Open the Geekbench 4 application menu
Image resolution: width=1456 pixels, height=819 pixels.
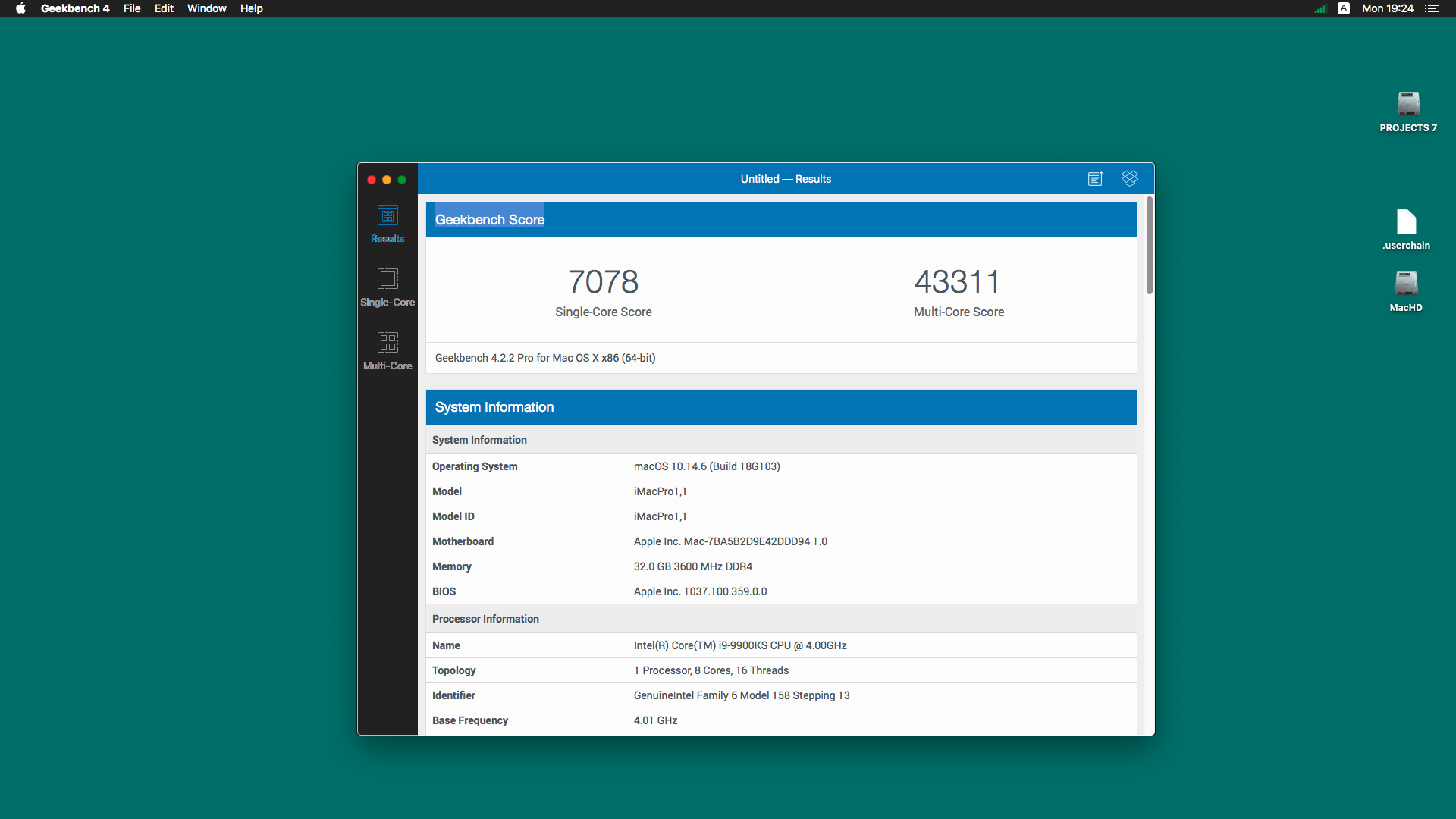tap(75, 8)
